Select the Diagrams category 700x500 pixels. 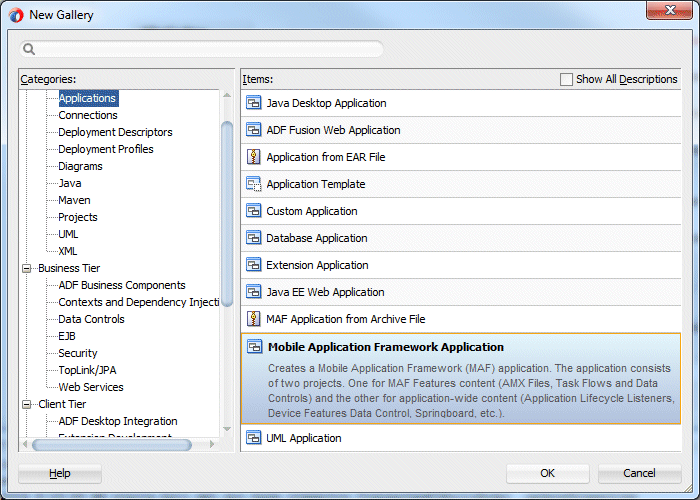[80, 166]
